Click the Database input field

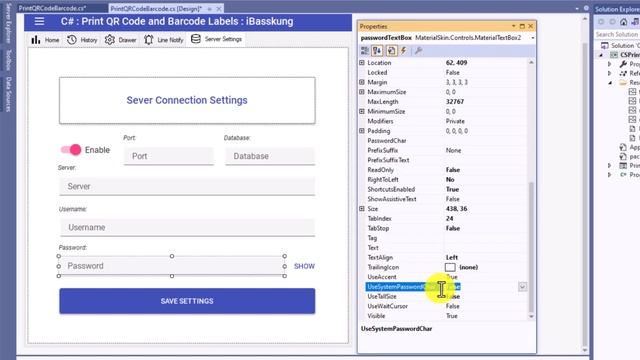[x=270, y=156]
